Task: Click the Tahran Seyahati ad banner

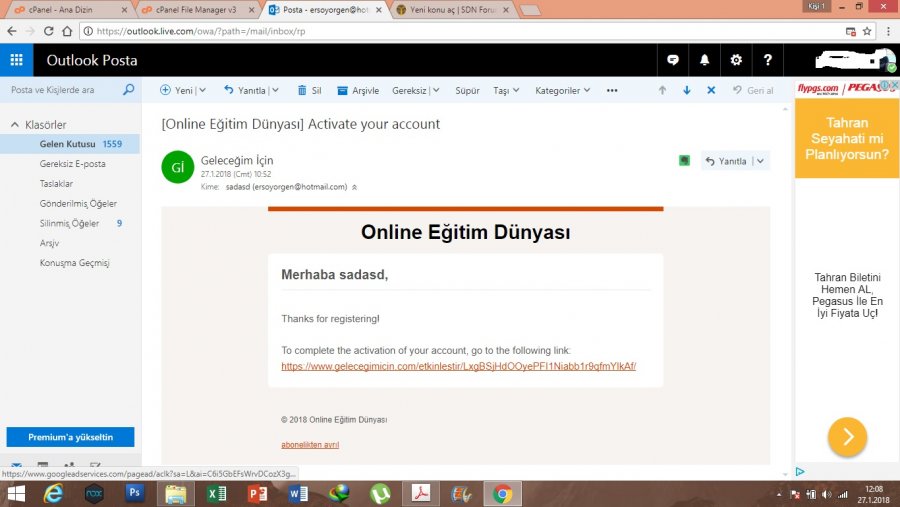Action: [847, 138]
